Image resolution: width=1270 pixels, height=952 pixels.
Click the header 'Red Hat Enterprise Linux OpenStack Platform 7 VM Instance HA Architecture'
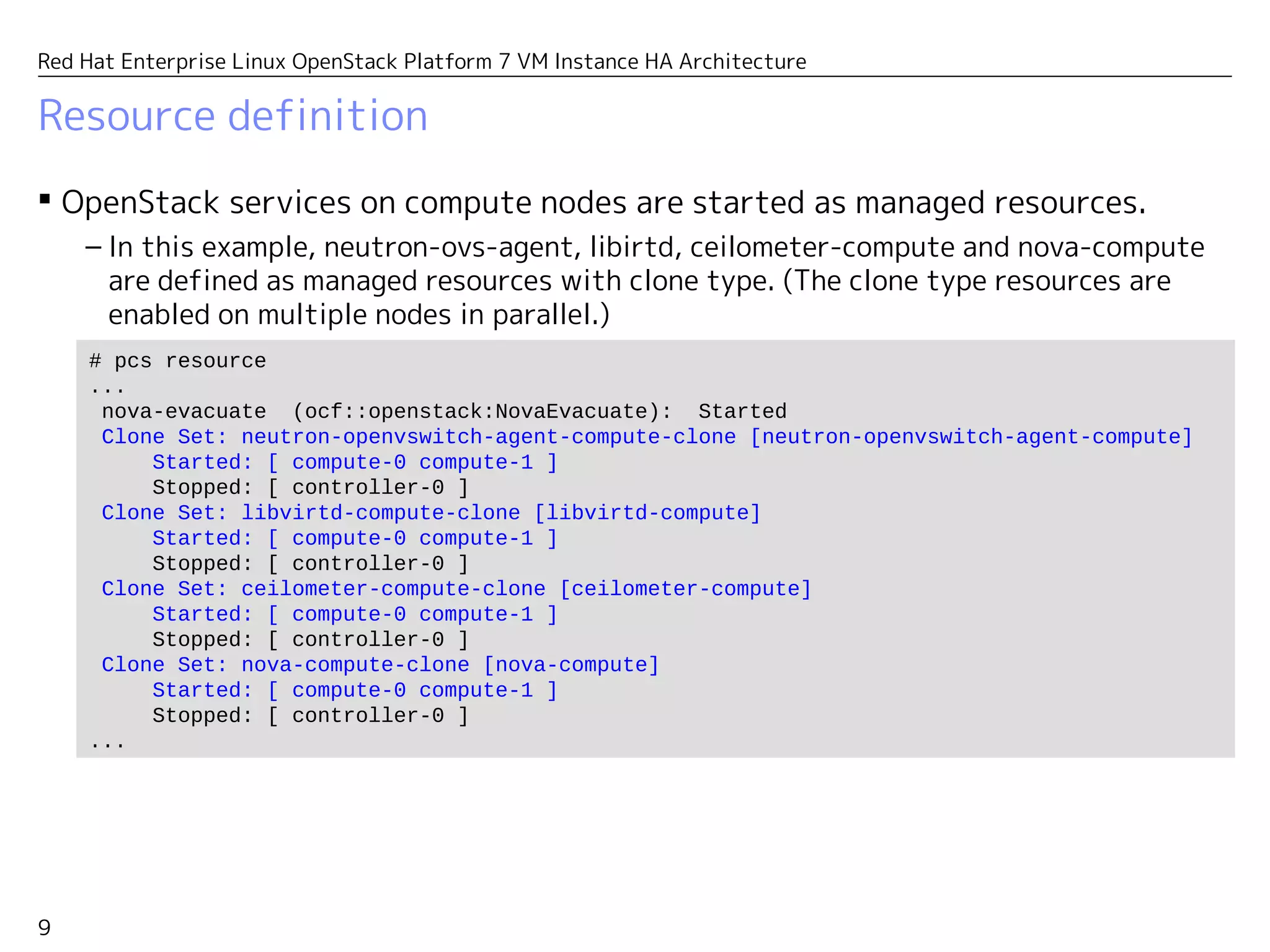[422, 62]
